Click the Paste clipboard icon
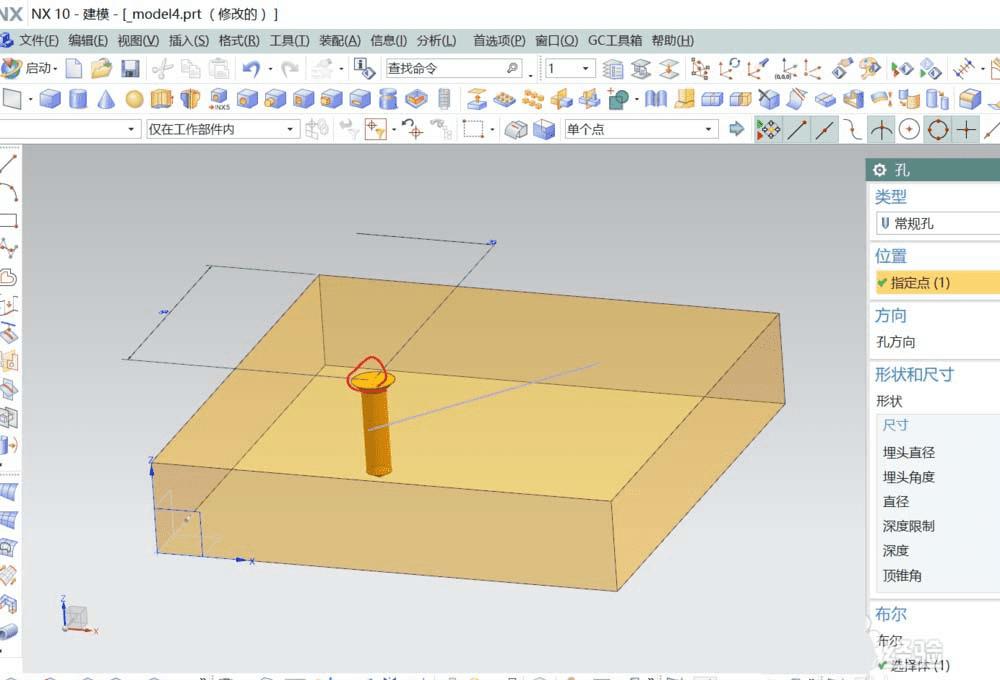This screenshot has width=1000, height=680. coord(218,69)
